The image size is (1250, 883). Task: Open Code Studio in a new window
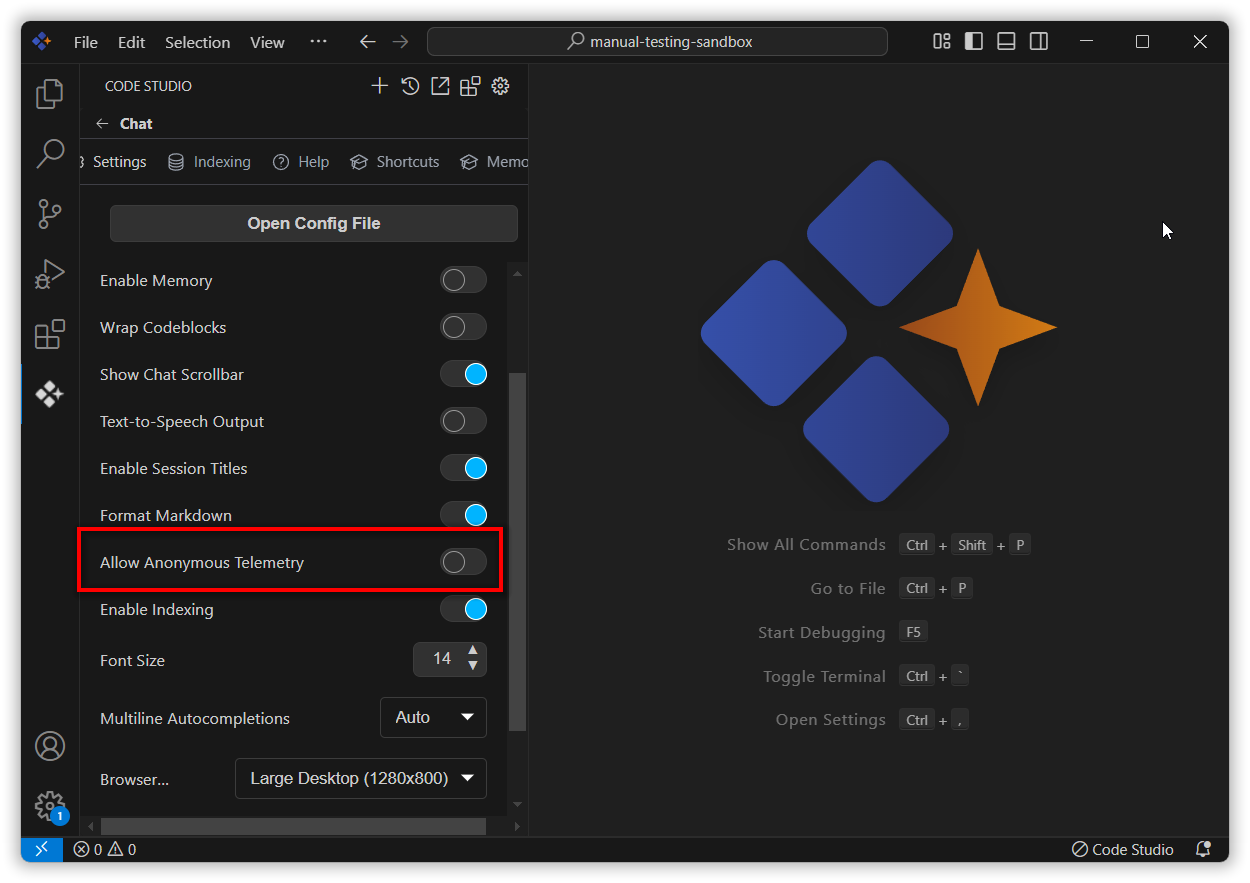point(440,86)
